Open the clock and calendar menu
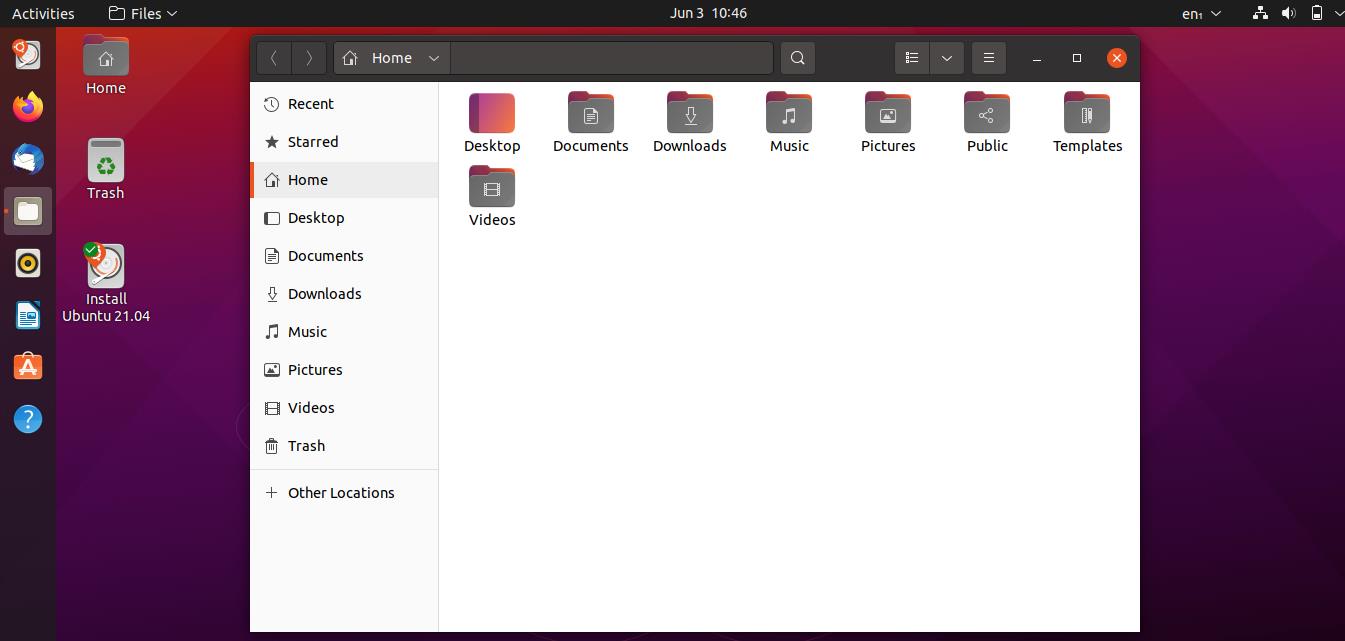The height and width of the screenshot is (641, 1345). [708, 13]
